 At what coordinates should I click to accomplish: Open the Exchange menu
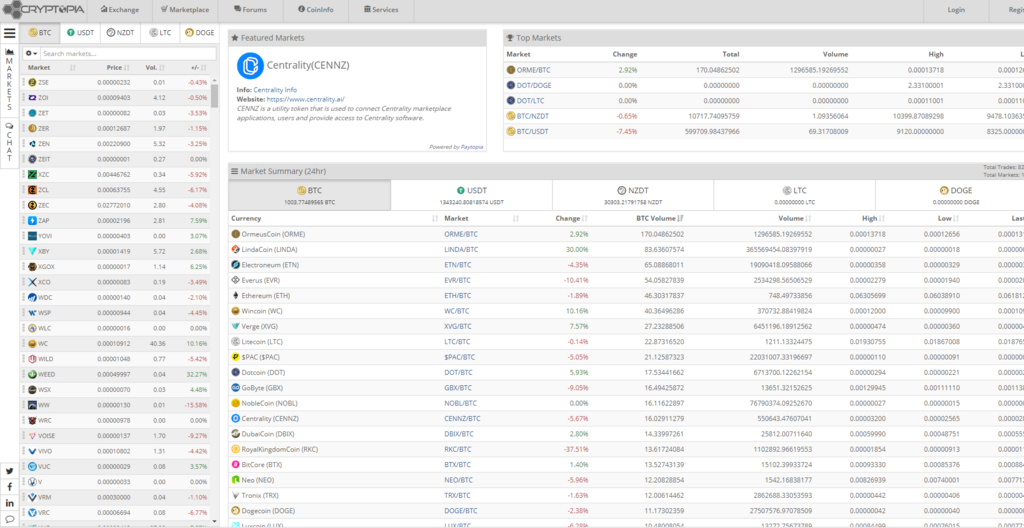(x=121, y=10)
